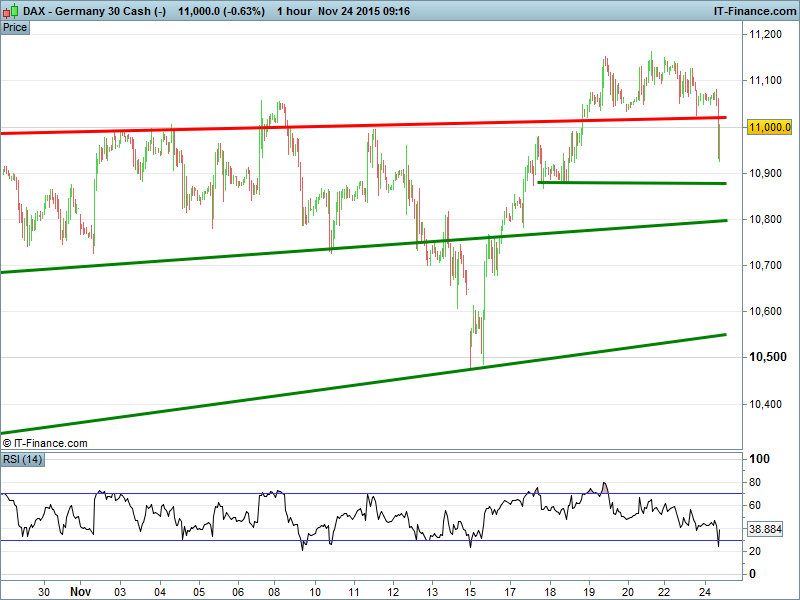Click the candlestick chart icon beside DAX title

[x=11, y=11]
